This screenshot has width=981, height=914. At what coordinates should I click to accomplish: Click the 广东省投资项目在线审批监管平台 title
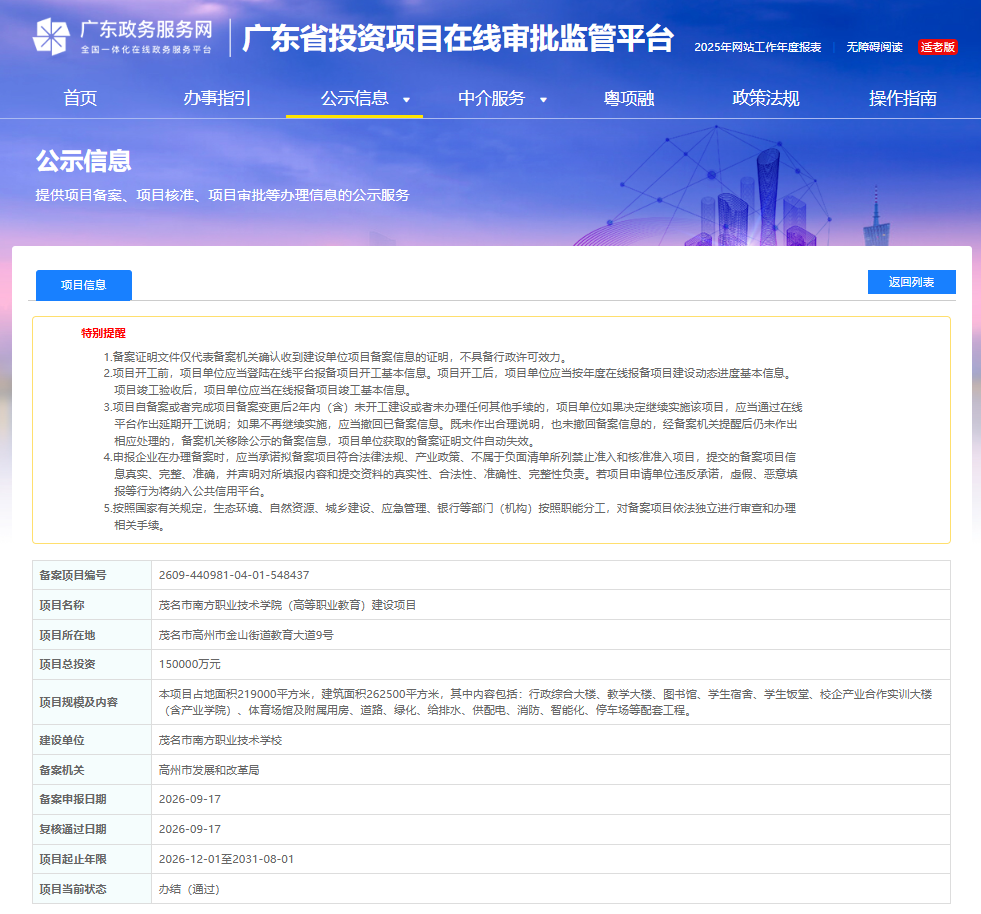(458, 38)
